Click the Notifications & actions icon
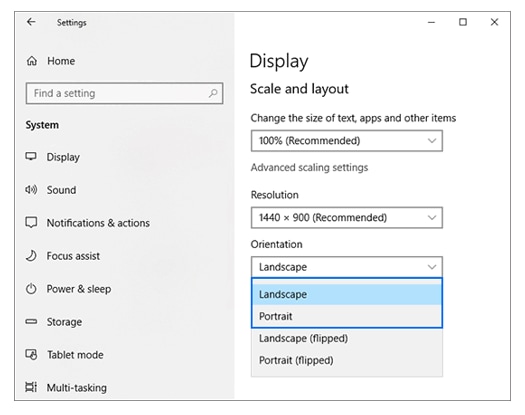This screenshot has height=415, width=525. pos(31,222)
